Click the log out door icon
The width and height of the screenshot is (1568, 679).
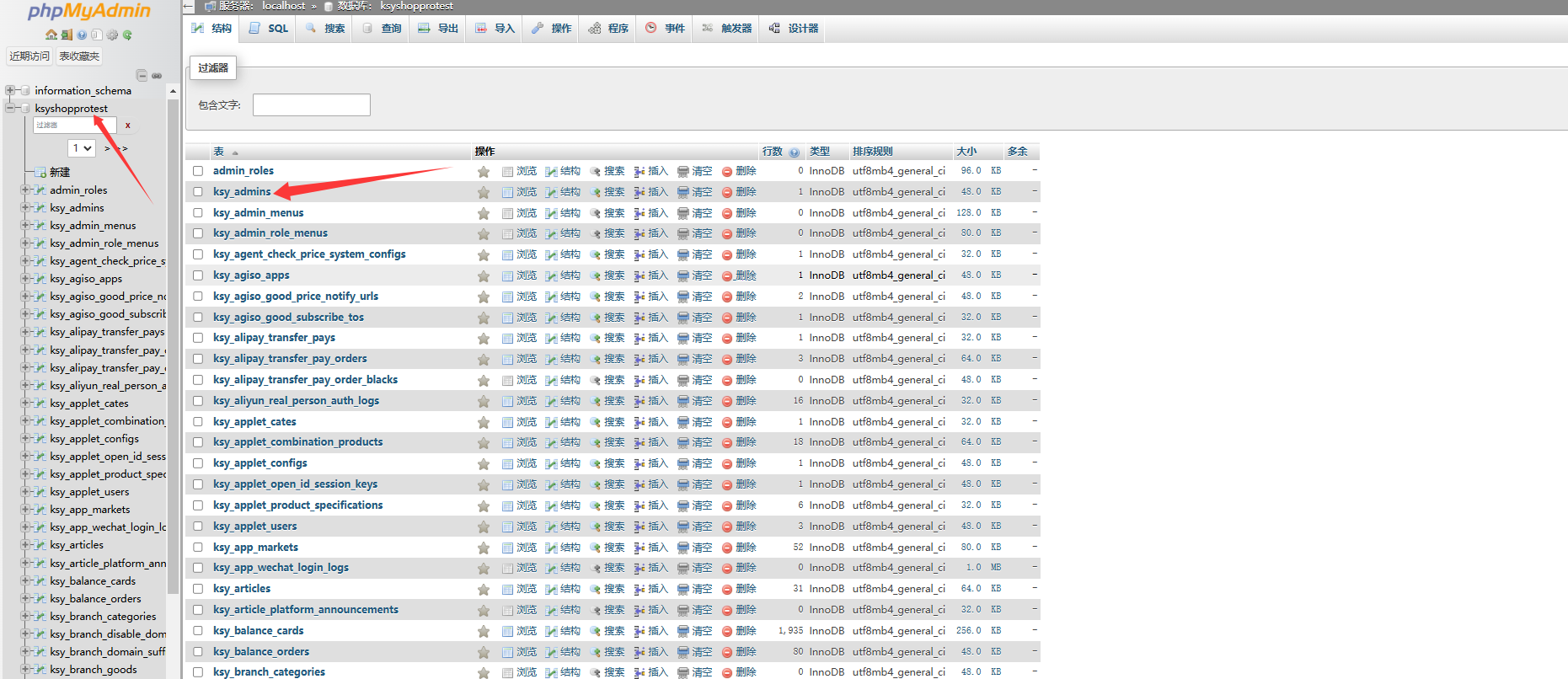67,35
